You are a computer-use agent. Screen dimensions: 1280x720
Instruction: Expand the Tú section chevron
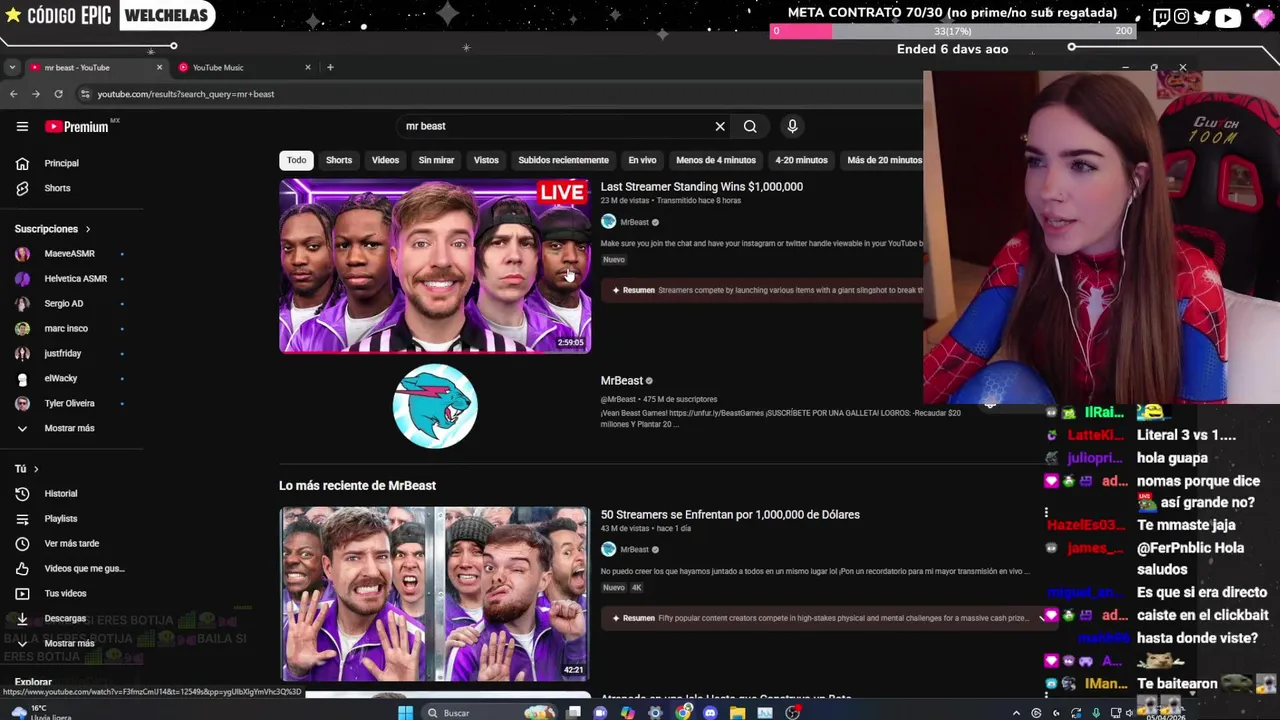(36, 469)
